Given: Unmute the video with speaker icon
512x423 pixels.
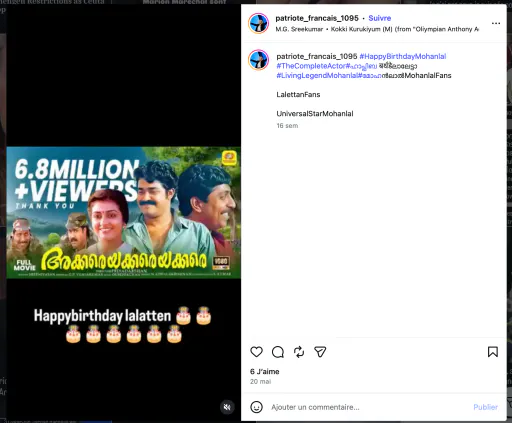Looking at the screenshot, I should (227, 407).
